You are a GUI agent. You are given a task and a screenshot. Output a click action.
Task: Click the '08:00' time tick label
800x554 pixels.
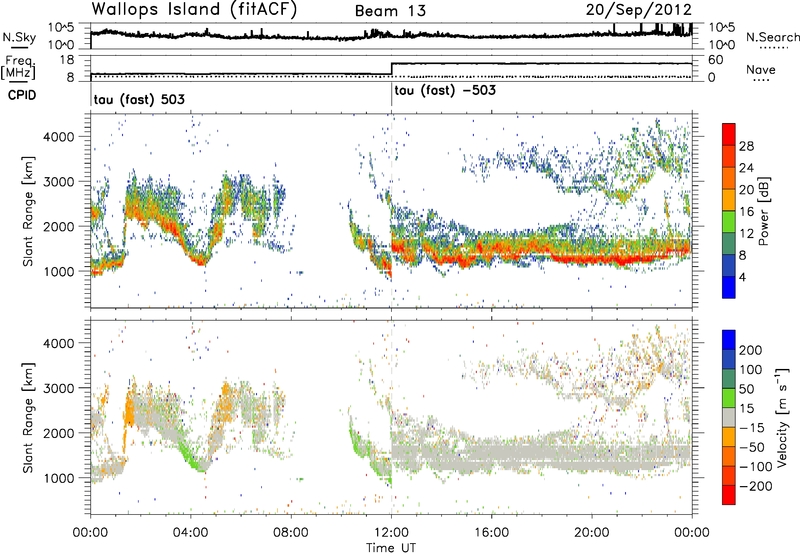click(x=291, y=533)
